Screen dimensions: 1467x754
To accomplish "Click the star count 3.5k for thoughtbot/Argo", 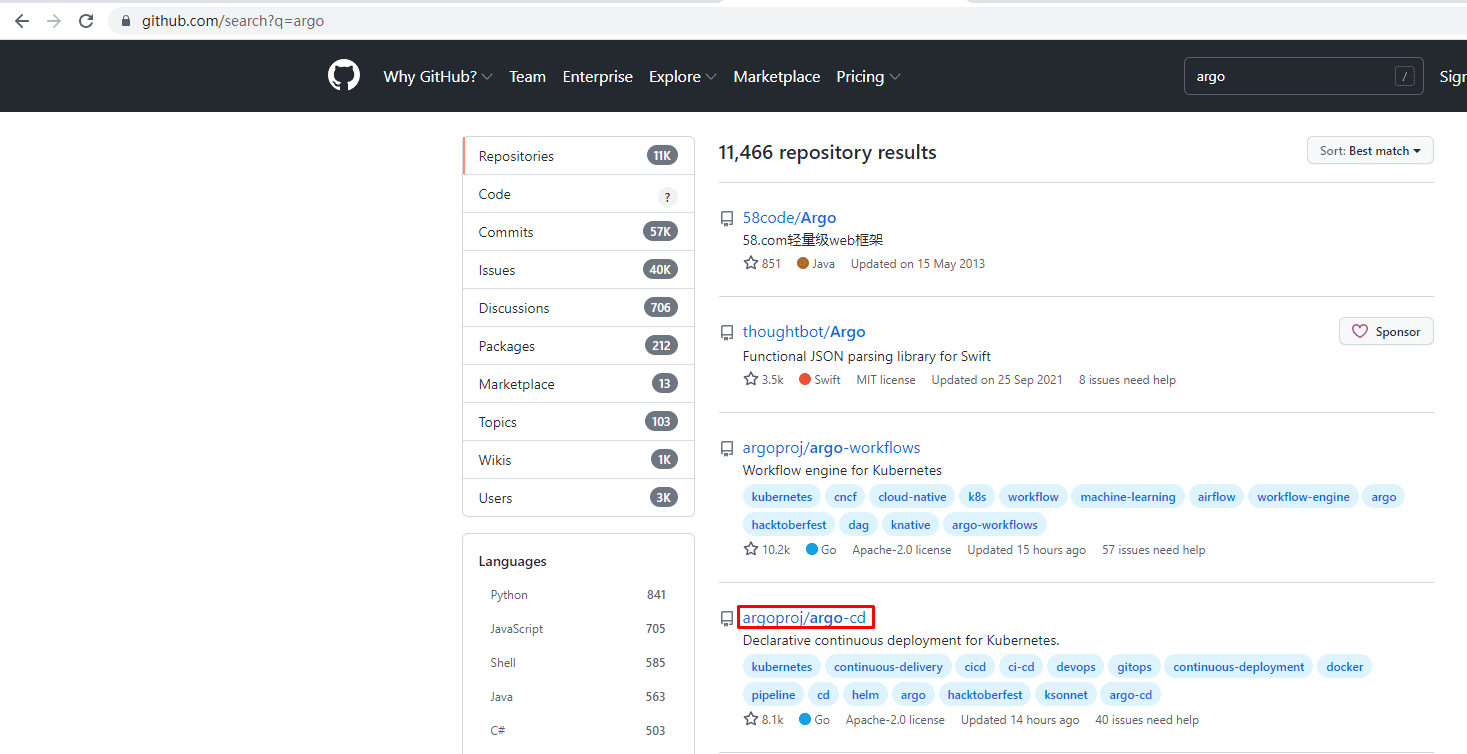I will (763, 379).
